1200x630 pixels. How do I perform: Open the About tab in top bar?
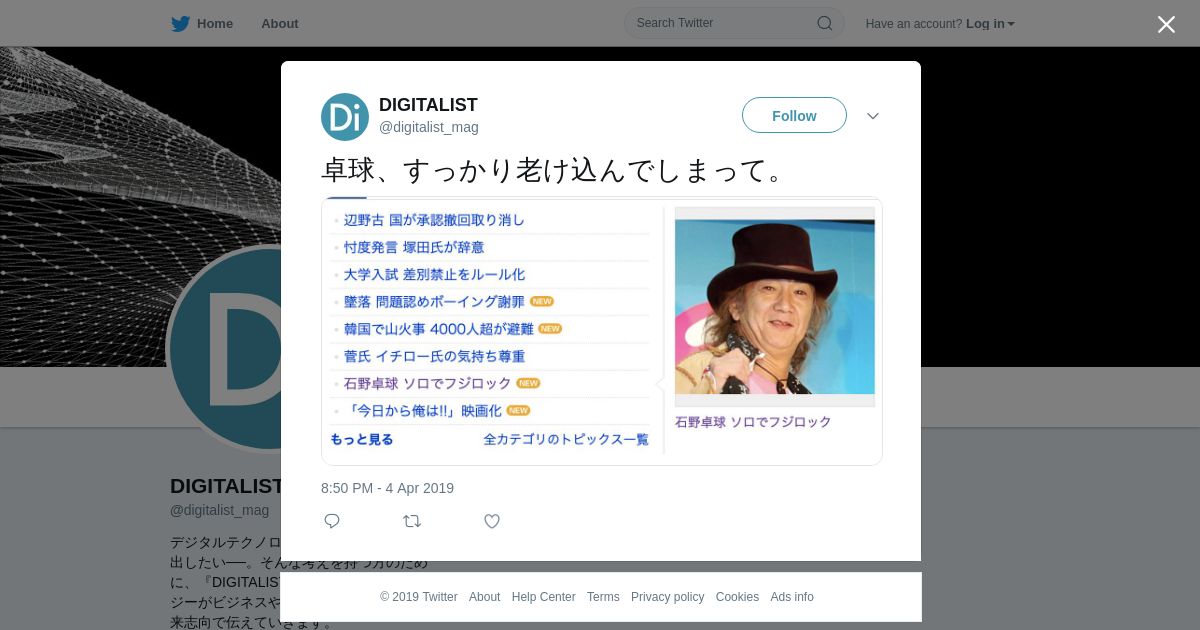(279, 24)
